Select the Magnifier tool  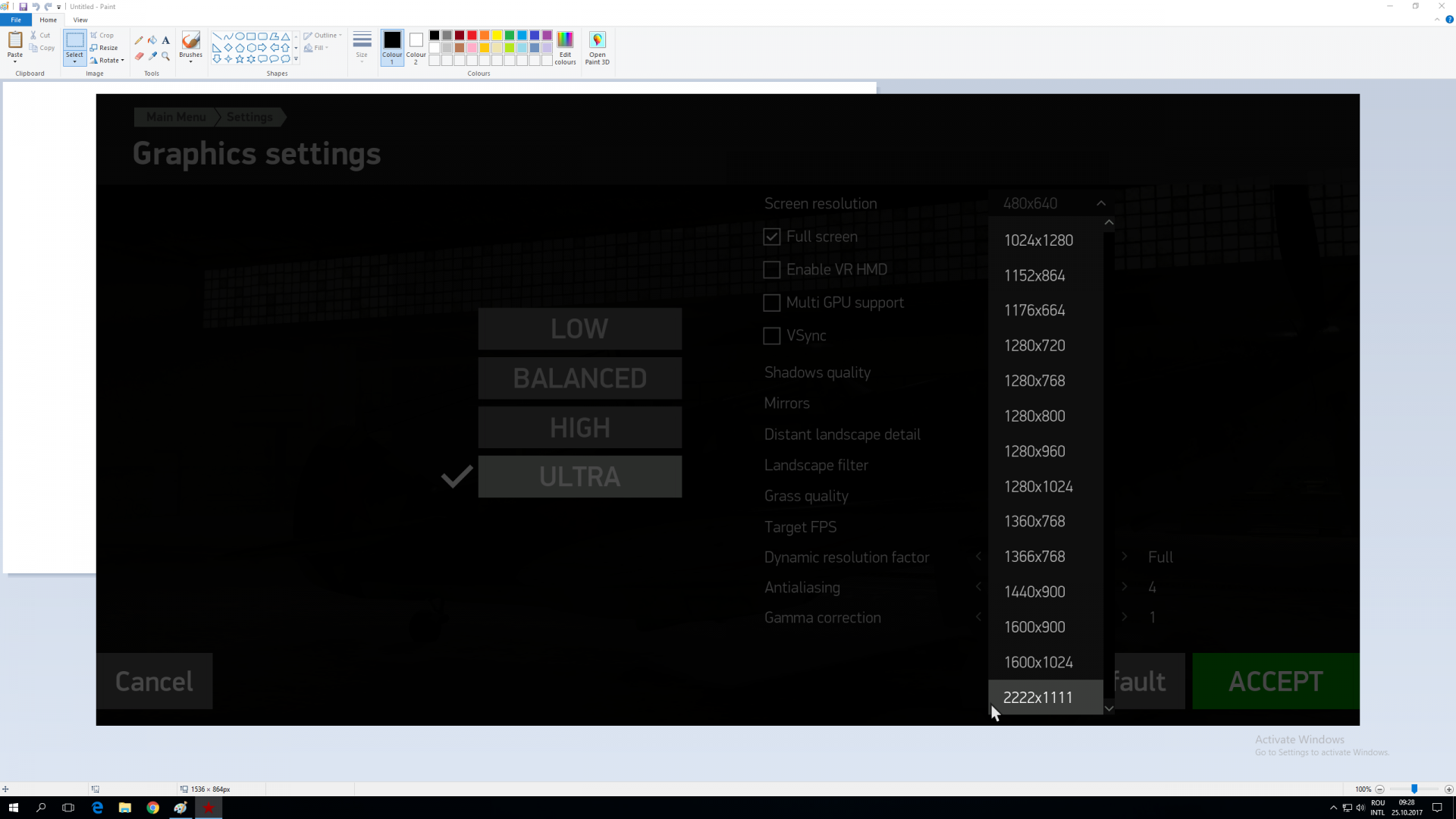165,56
